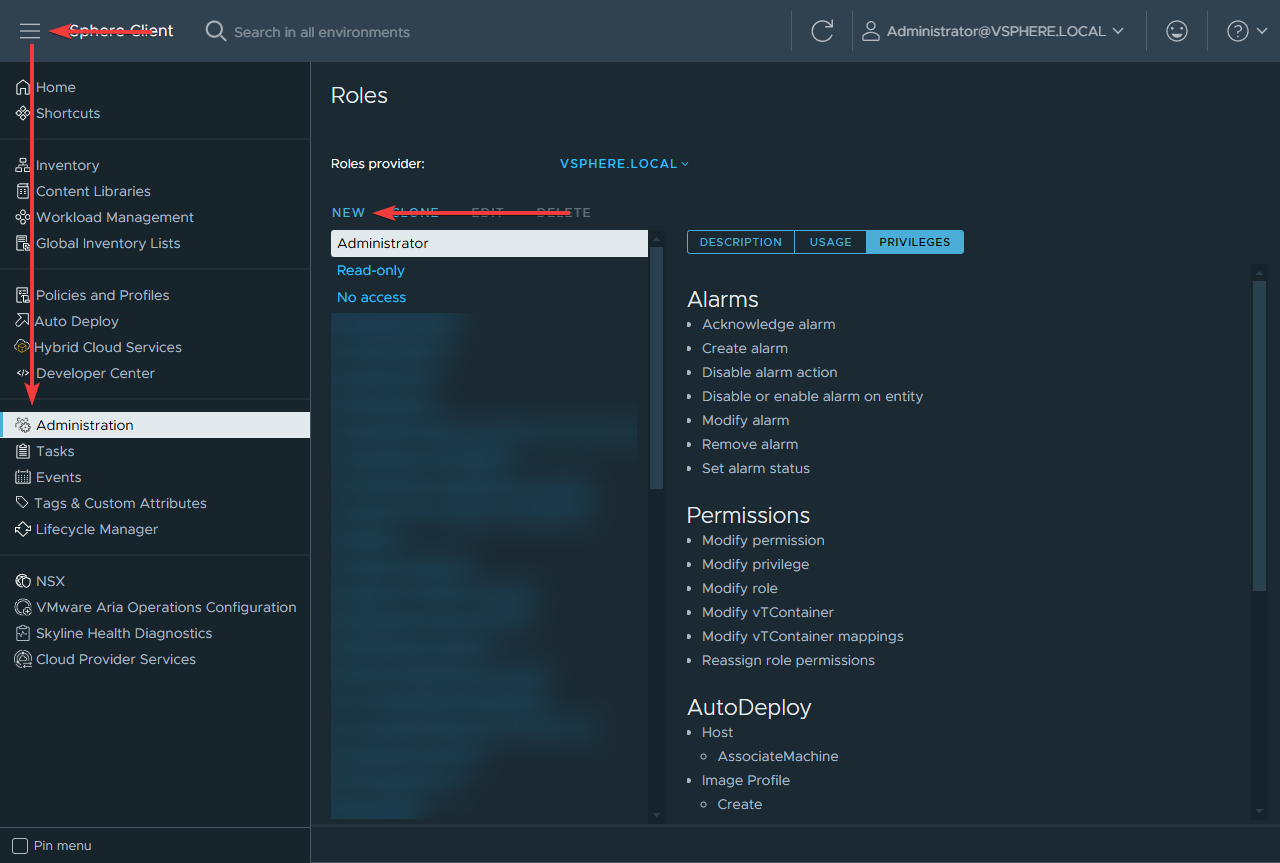Open the hamburger navigation menu

point(29,31)
